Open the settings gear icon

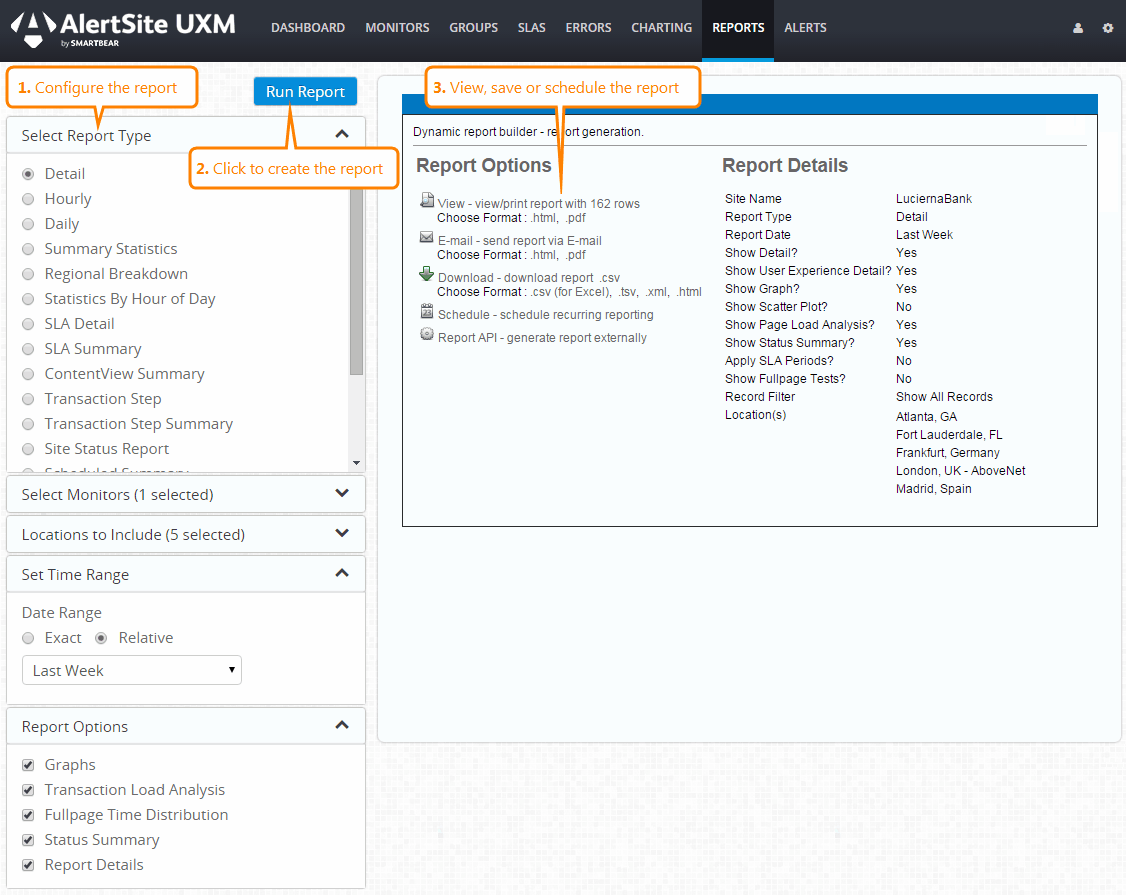pos(1108,28)
